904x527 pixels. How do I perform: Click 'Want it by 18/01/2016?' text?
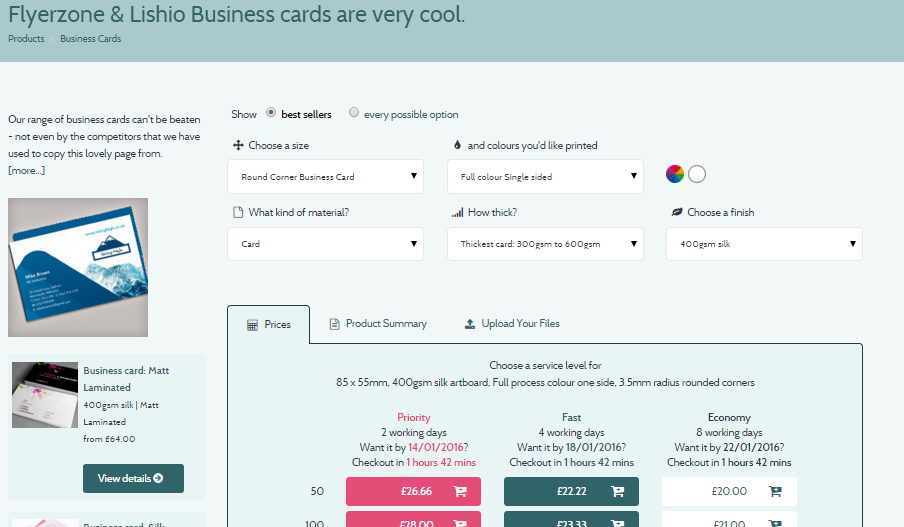click(571, 447)
